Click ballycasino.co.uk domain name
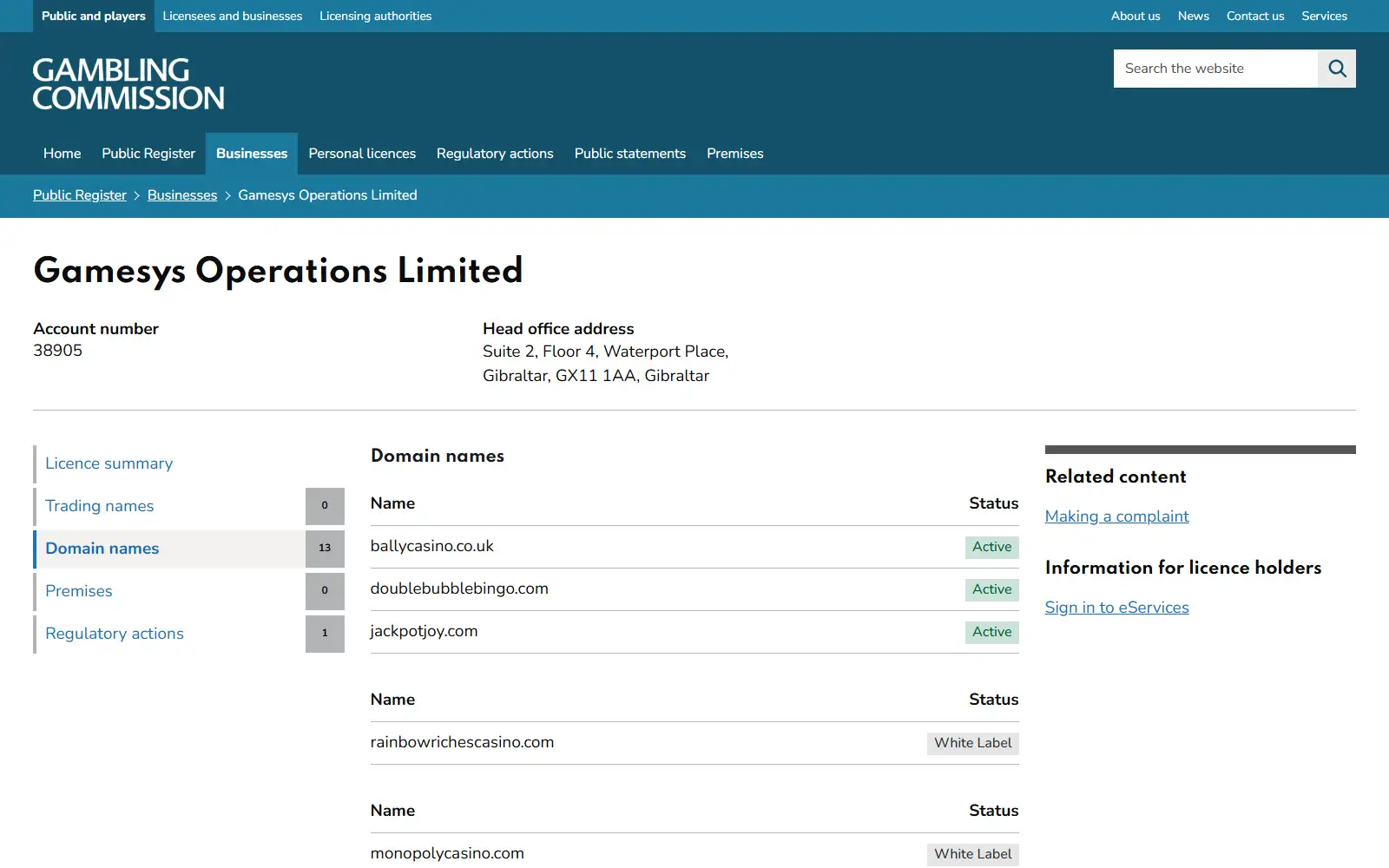The image size is (1389, 868). pyautogui.click(x=431, y=546)
